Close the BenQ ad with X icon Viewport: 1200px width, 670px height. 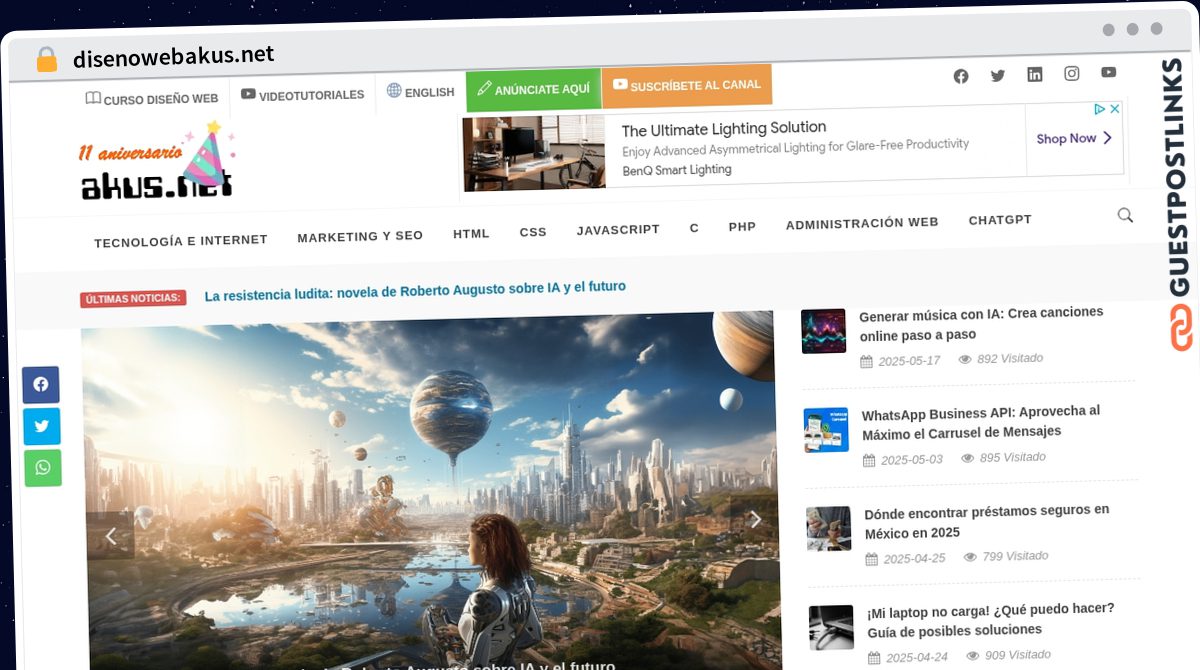[x=1114, y=109]
